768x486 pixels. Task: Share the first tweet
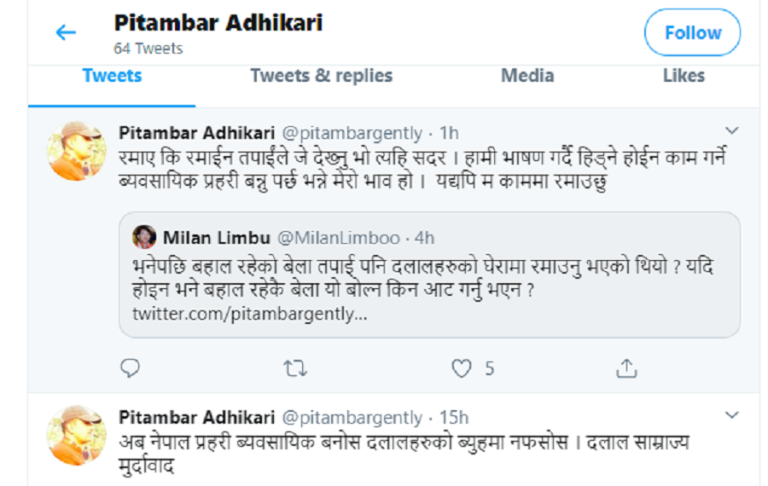[626, 369]
